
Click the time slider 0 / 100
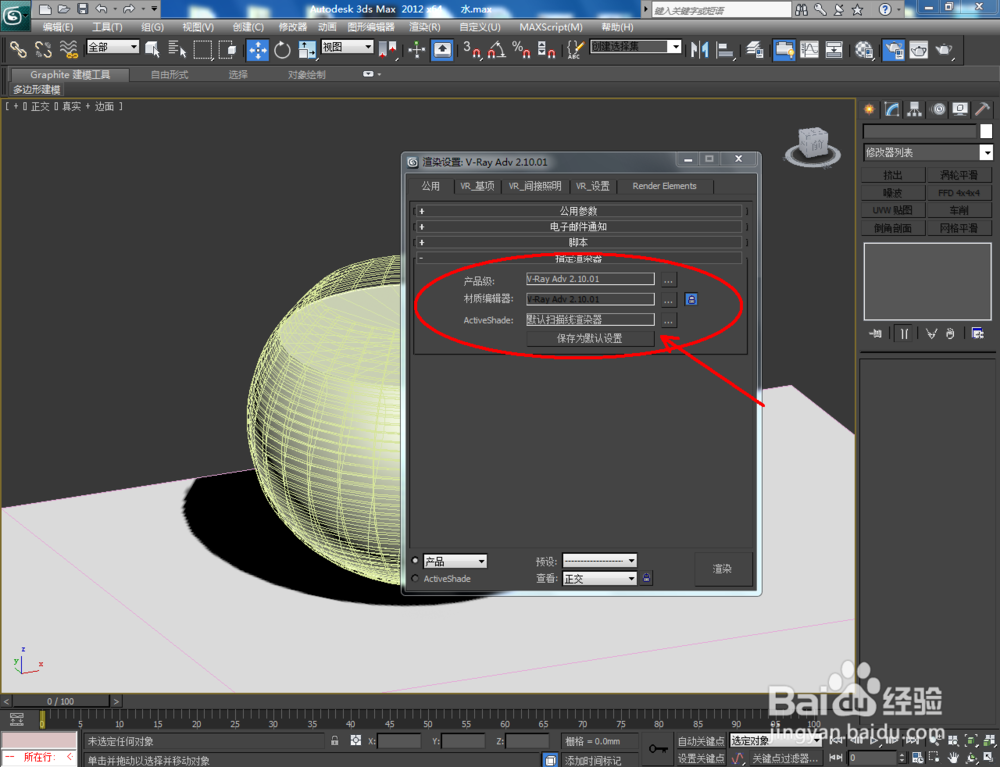(x=60, y=701)
